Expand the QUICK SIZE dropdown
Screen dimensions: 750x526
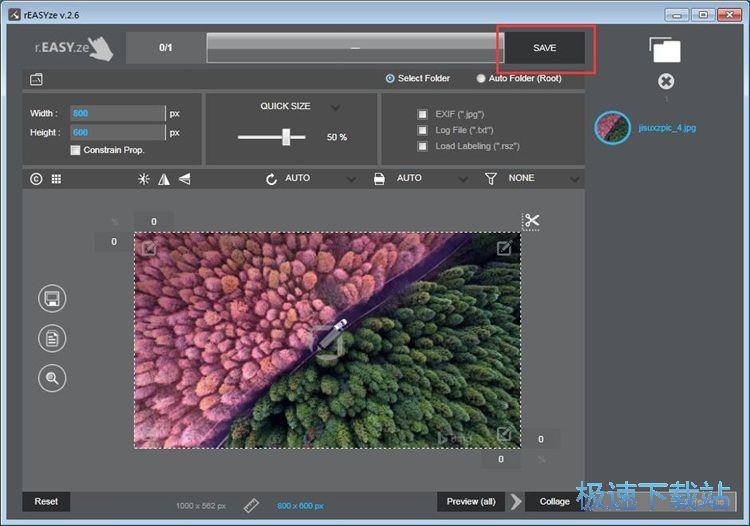(x=335, y=107)
